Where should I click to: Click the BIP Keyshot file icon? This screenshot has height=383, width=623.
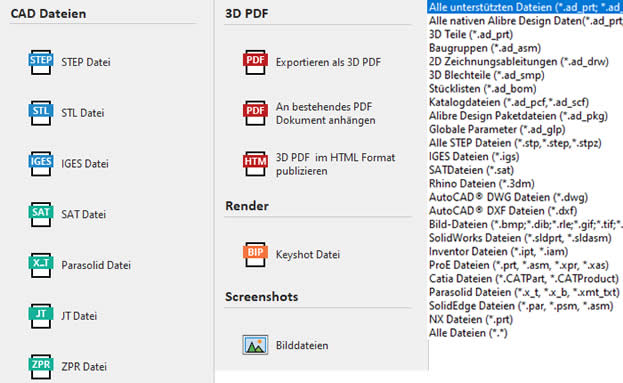255,255
